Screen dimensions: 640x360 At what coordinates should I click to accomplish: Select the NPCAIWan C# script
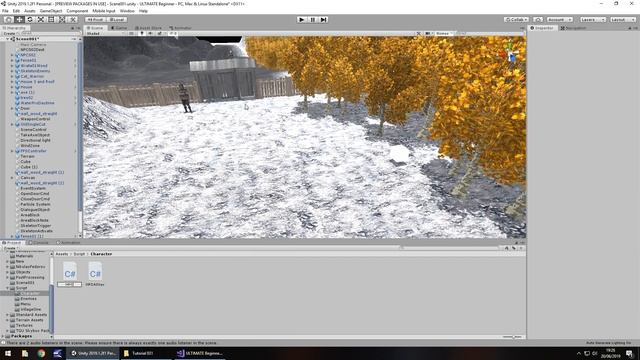tap(95, 274)
